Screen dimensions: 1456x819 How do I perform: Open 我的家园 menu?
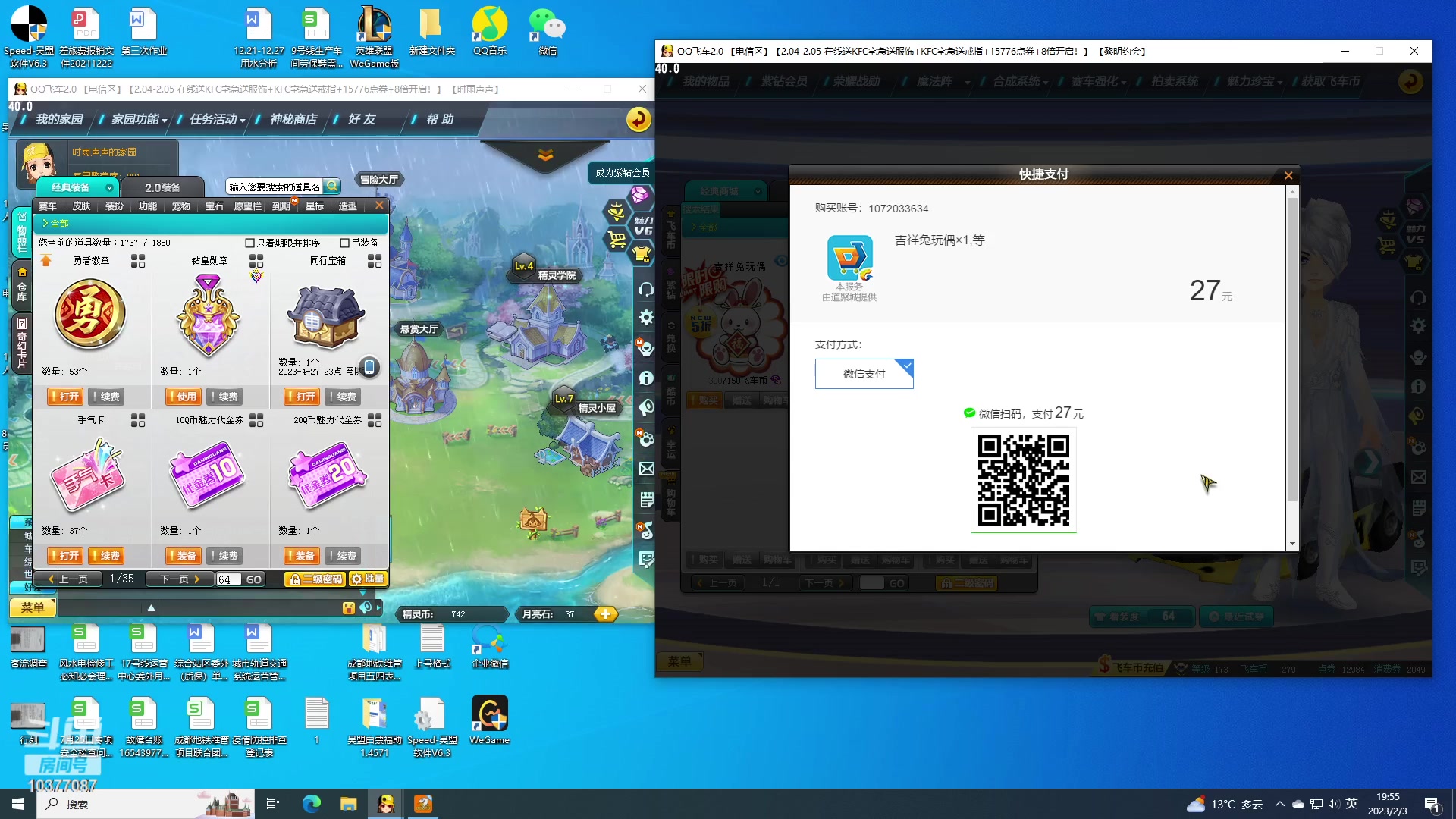click(59, 119)
